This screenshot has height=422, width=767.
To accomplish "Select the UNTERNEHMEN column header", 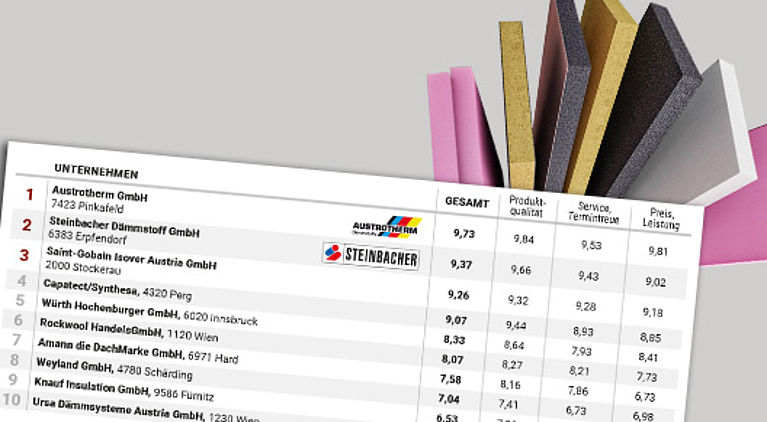I will click(96, 171).
